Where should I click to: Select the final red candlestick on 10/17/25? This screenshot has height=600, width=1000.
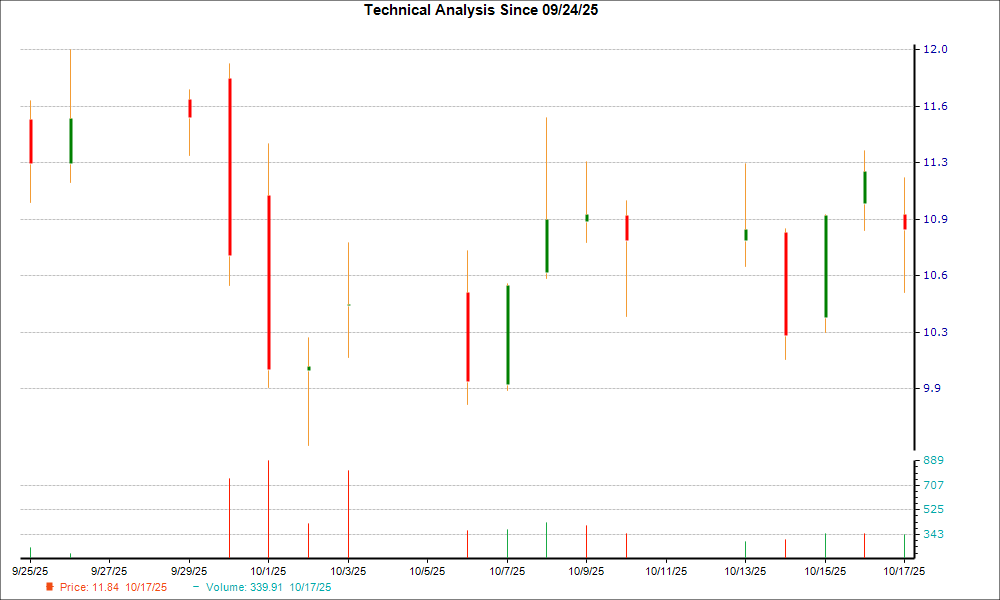pyautogui.click(x=904, y=222)
